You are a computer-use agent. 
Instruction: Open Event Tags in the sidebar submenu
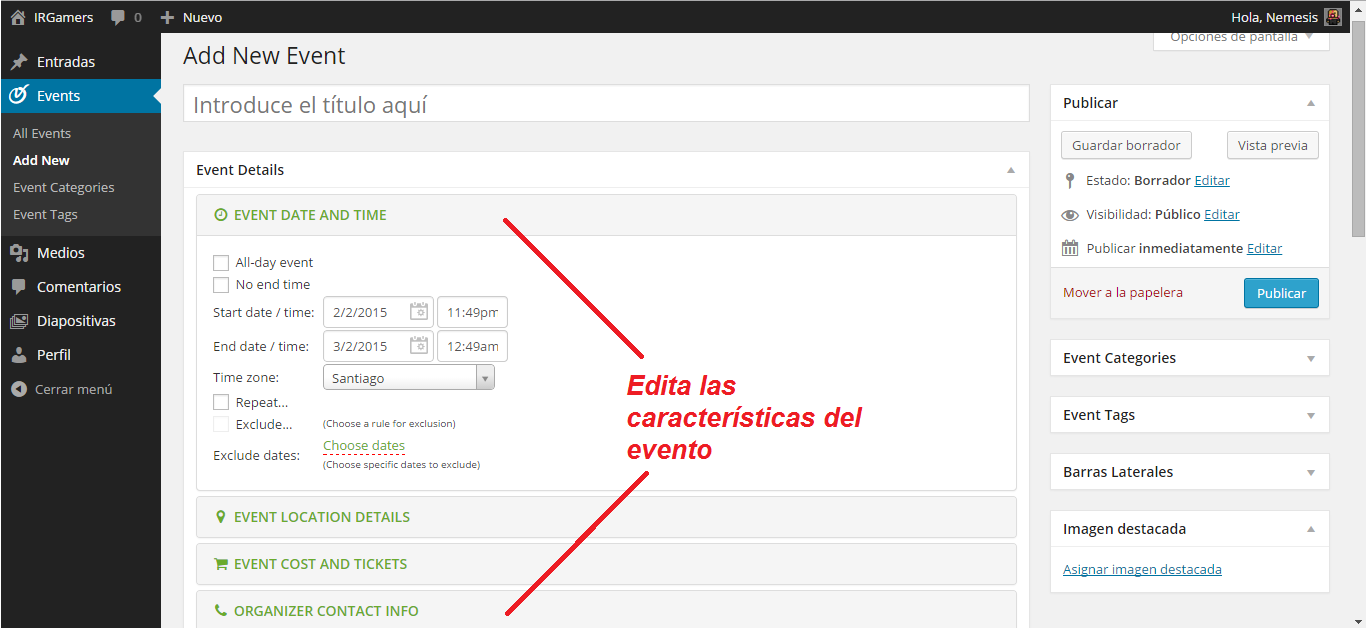click(x=45, y=214)
